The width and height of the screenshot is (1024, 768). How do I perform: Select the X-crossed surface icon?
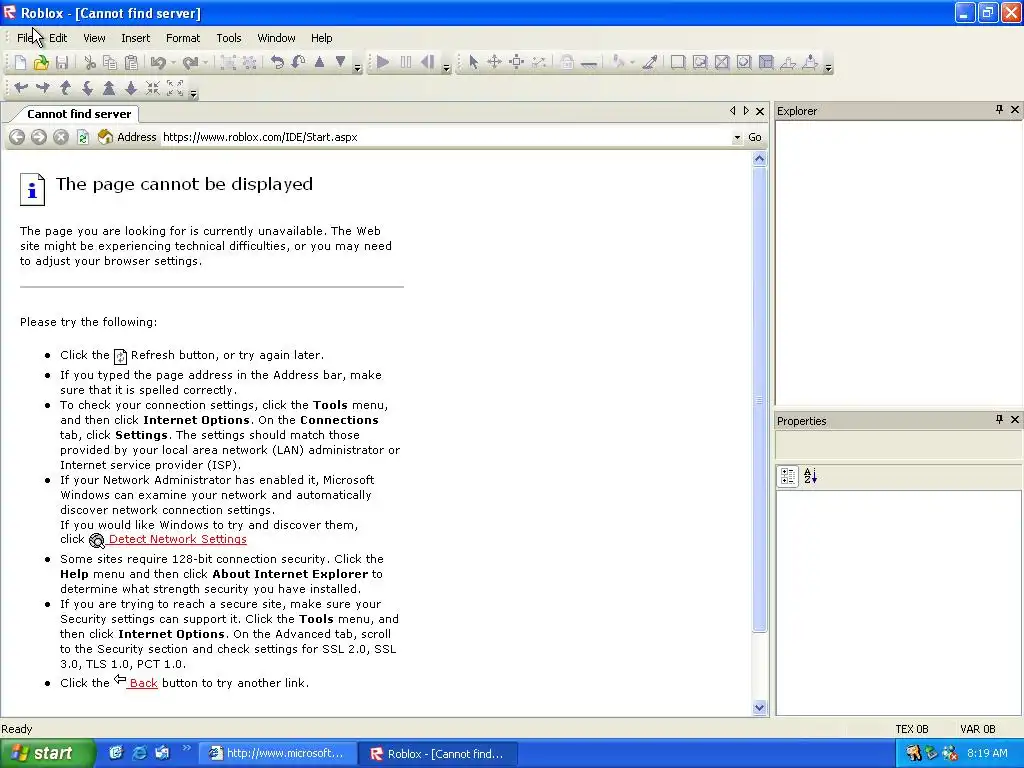[722, 63]
